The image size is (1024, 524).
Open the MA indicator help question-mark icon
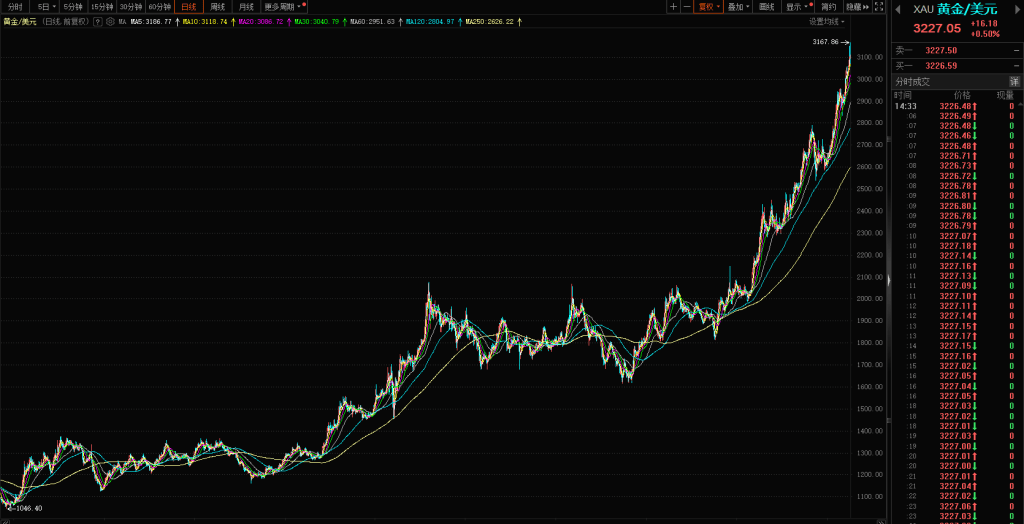coord(97,22)
